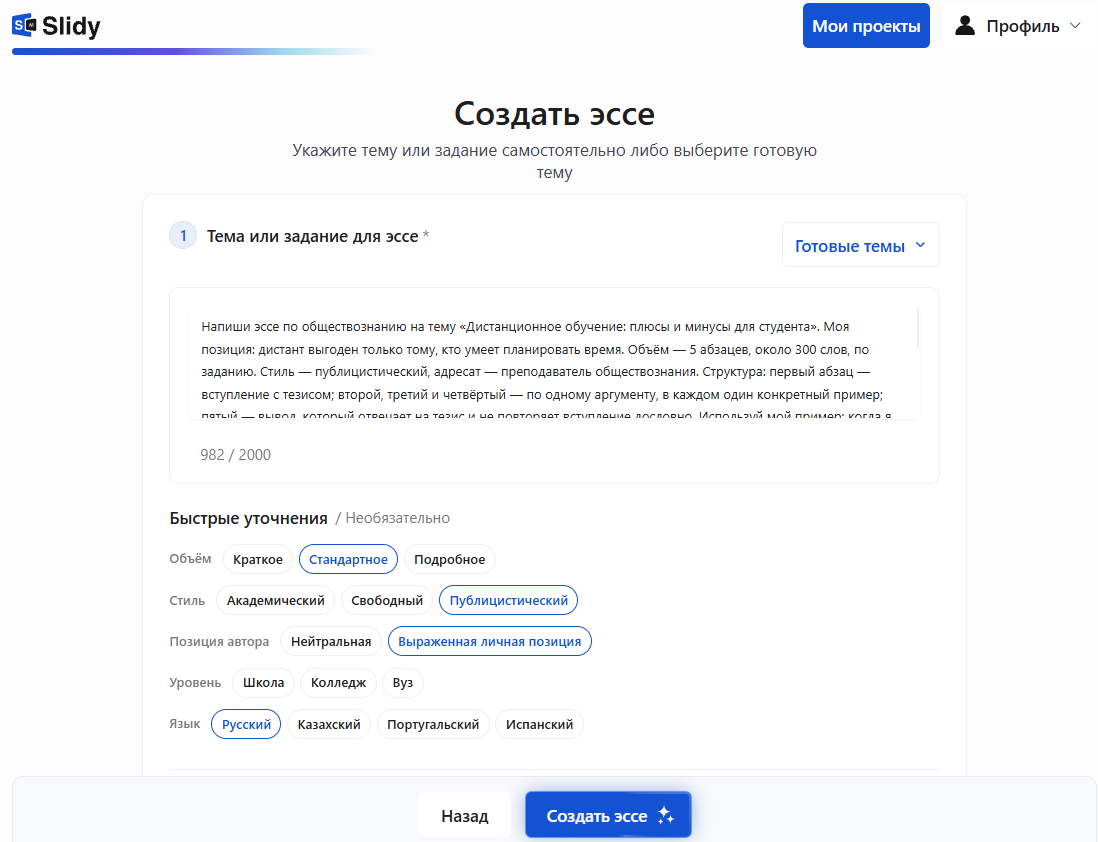Choose Русский language
Screen dimensions: 1098x842
[x=246, y=724]
